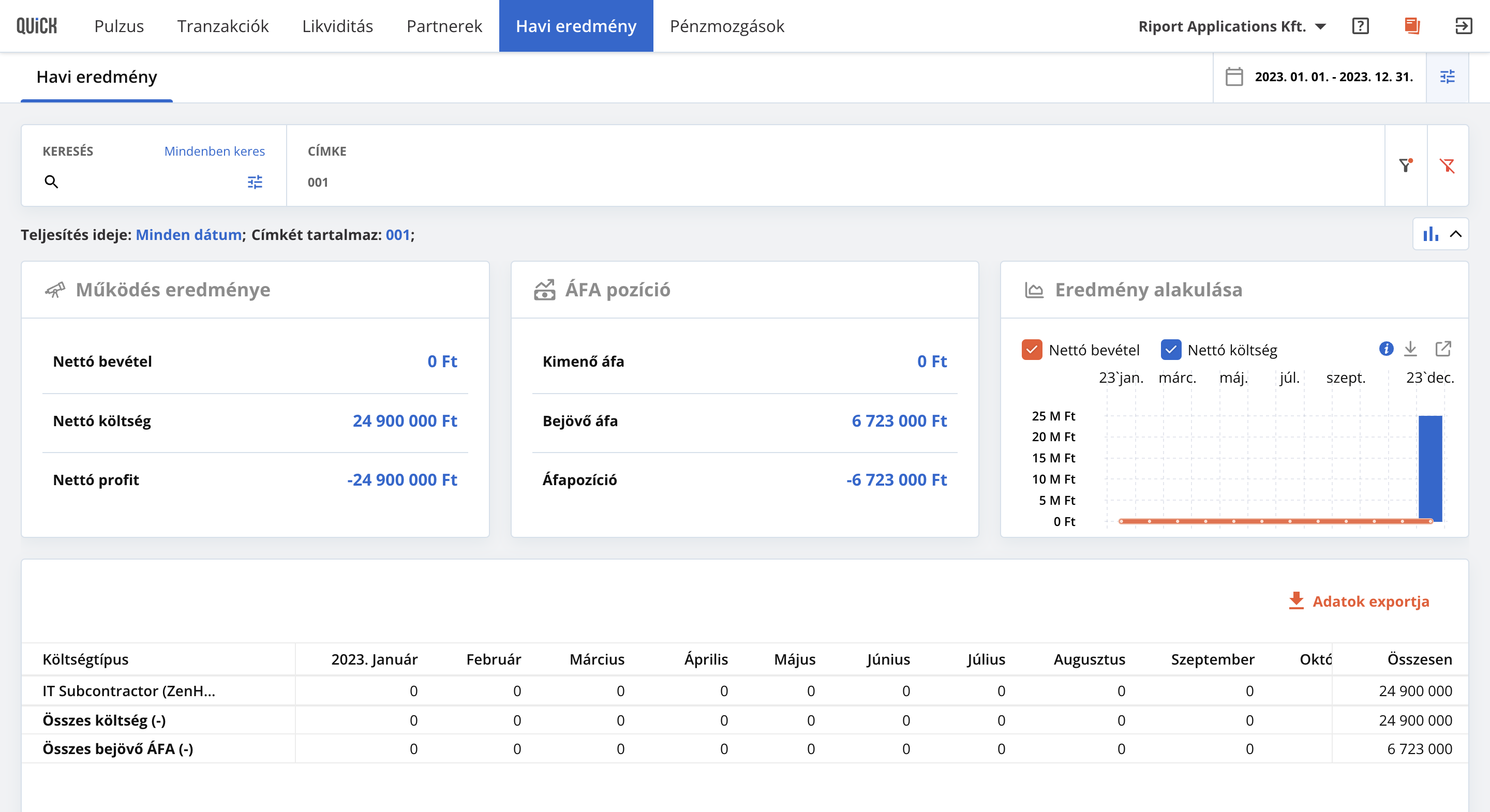Click the Mindenben keres link
1490x812 pixels.
point(215,151)
